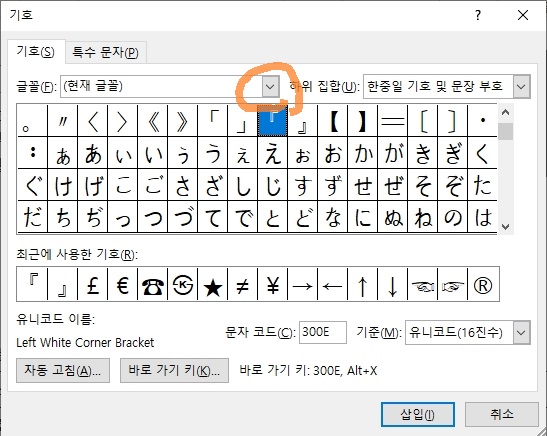Select the ideographic full stop 。 symbol

point(32,121)
